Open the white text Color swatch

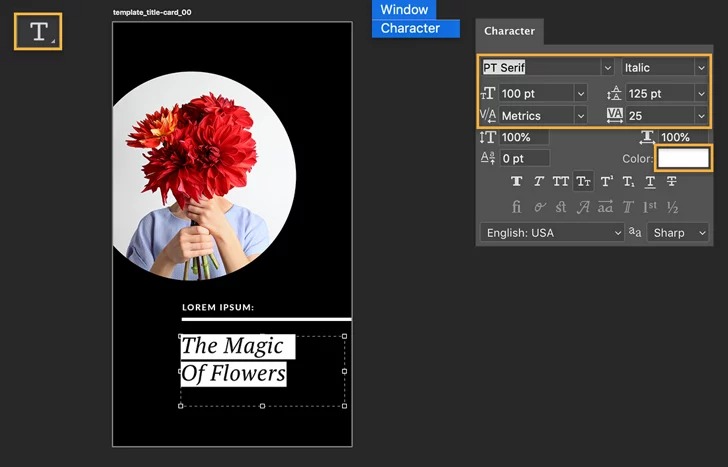click(683, 158)
